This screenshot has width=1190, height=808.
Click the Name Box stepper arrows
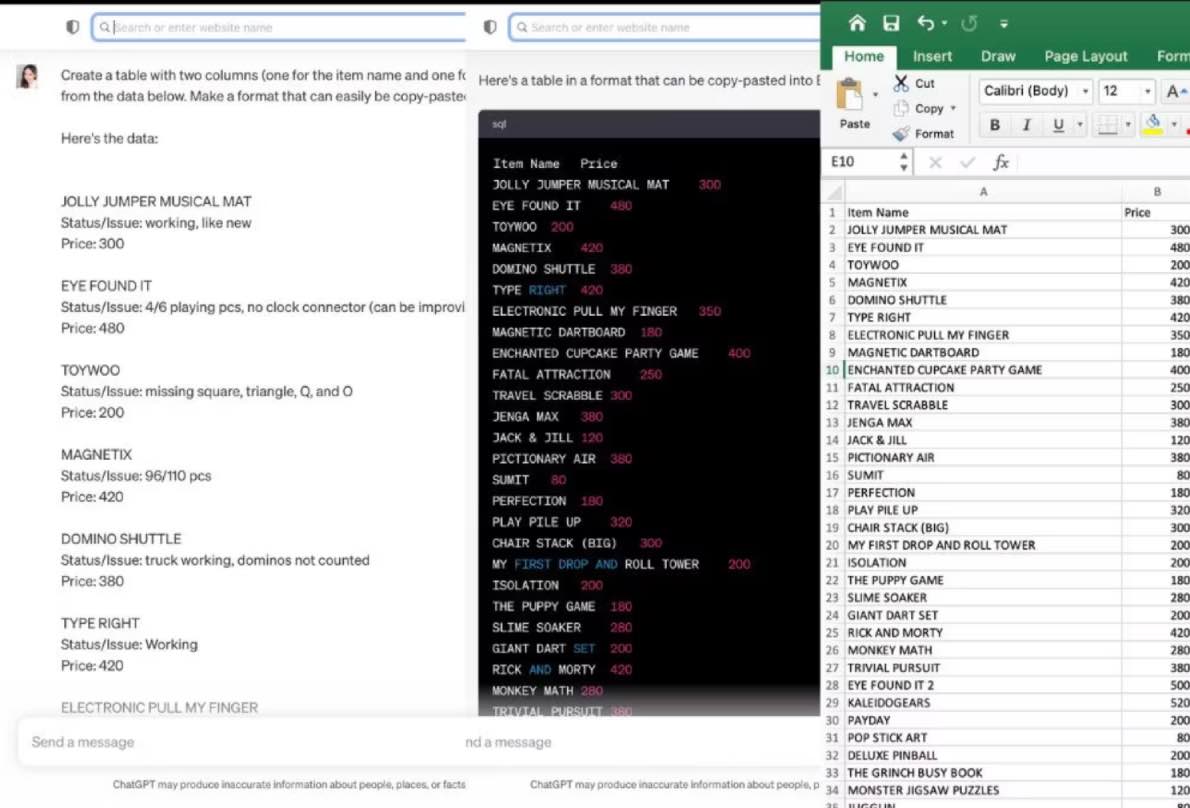903,162
